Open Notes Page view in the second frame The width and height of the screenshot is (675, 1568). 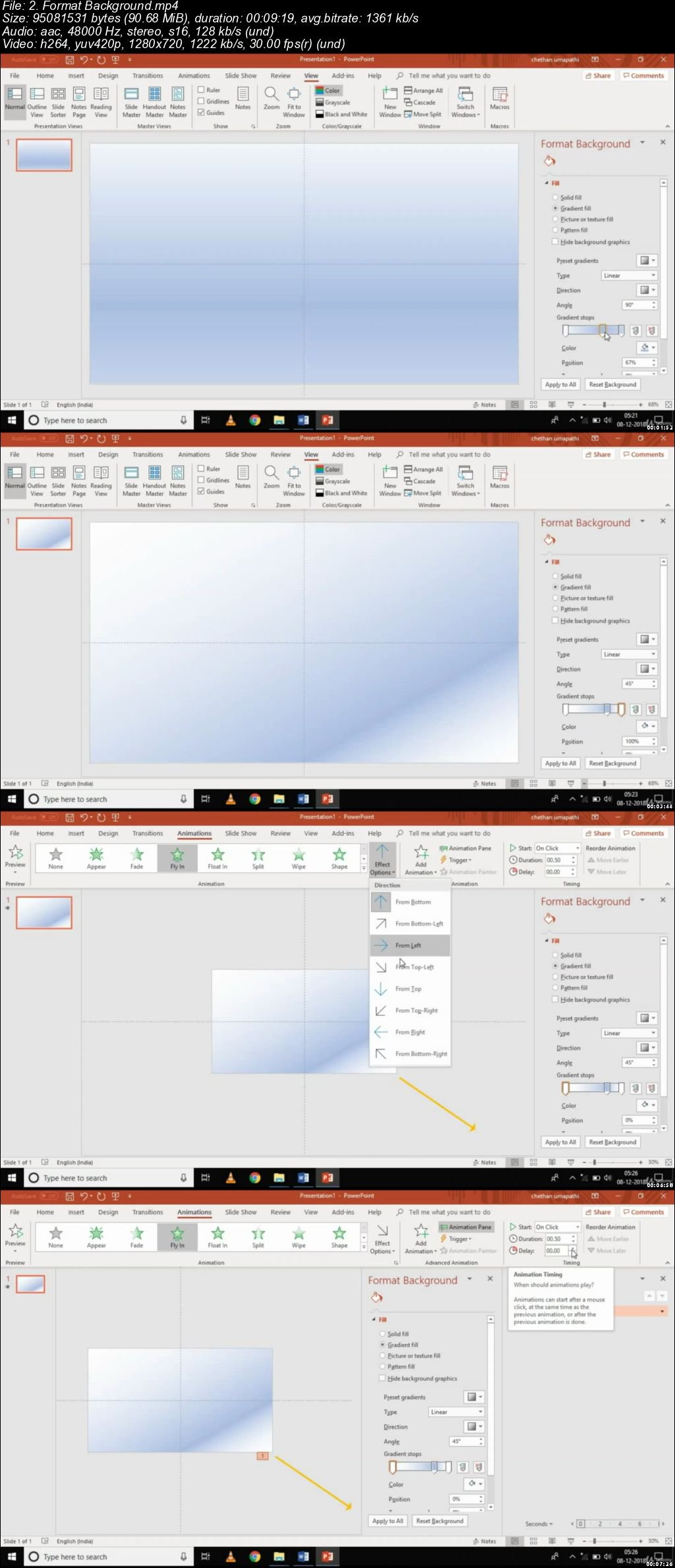[79, 481]
